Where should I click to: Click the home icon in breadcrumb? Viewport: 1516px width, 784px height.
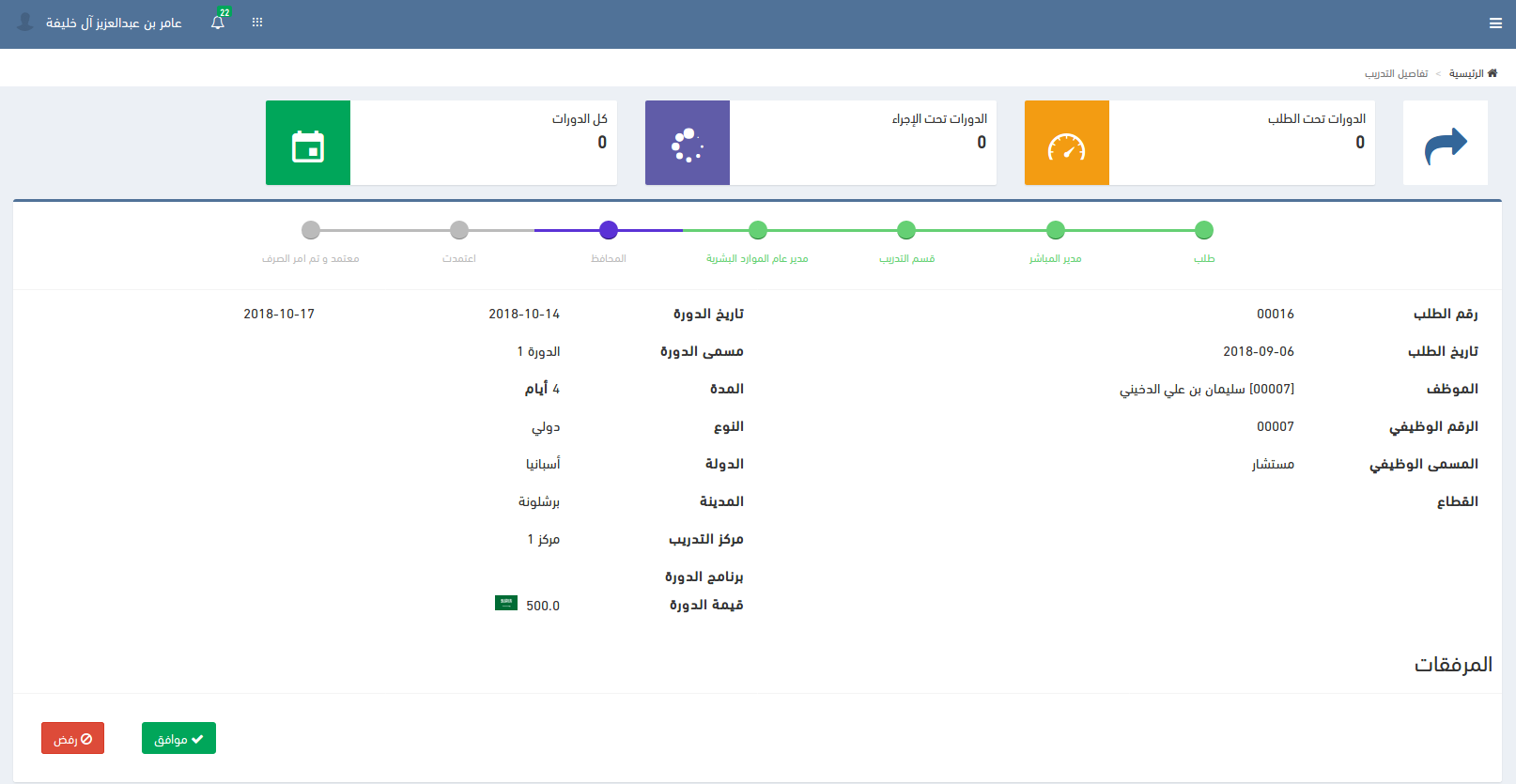point(1493,73)
